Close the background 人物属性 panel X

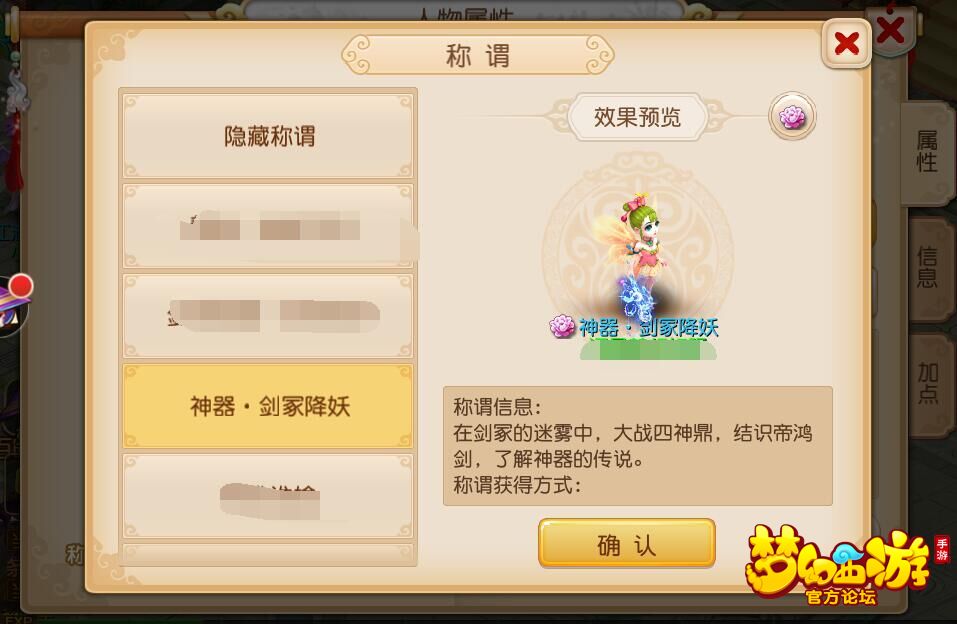890,29
